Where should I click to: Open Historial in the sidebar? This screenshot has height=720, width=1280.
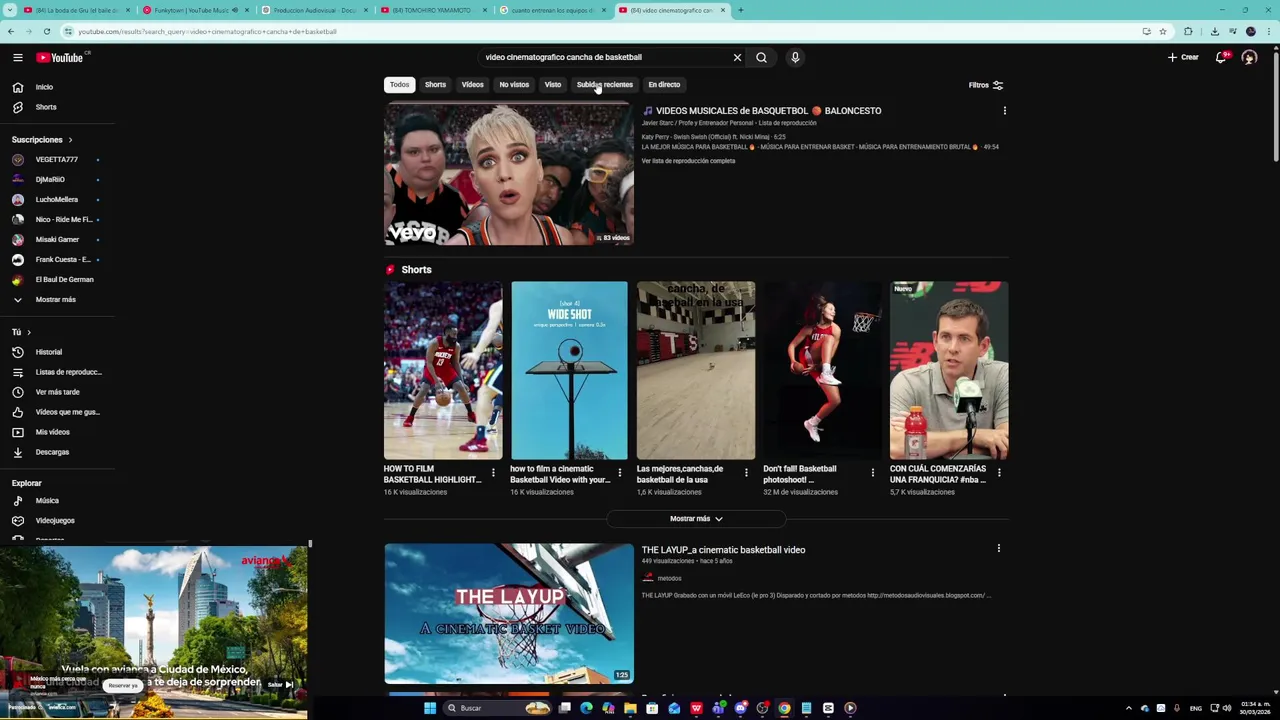48,352
